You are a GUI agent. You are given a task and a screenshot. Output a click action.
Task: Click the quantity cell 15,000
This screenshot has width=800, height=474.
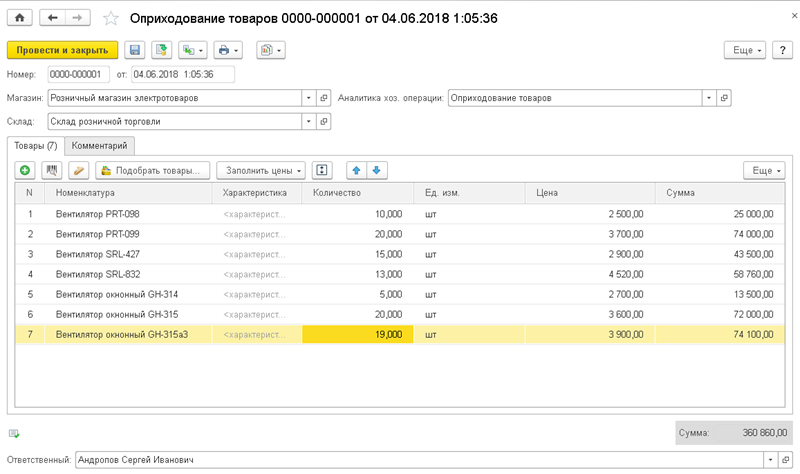point(358,254)
